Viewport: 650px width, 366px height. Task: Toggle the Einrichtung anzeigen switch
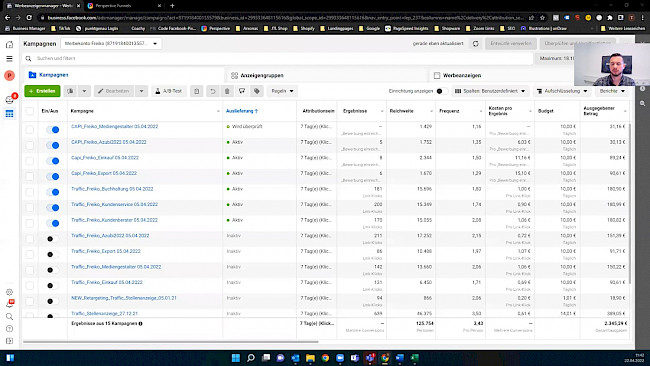[442, 91]
